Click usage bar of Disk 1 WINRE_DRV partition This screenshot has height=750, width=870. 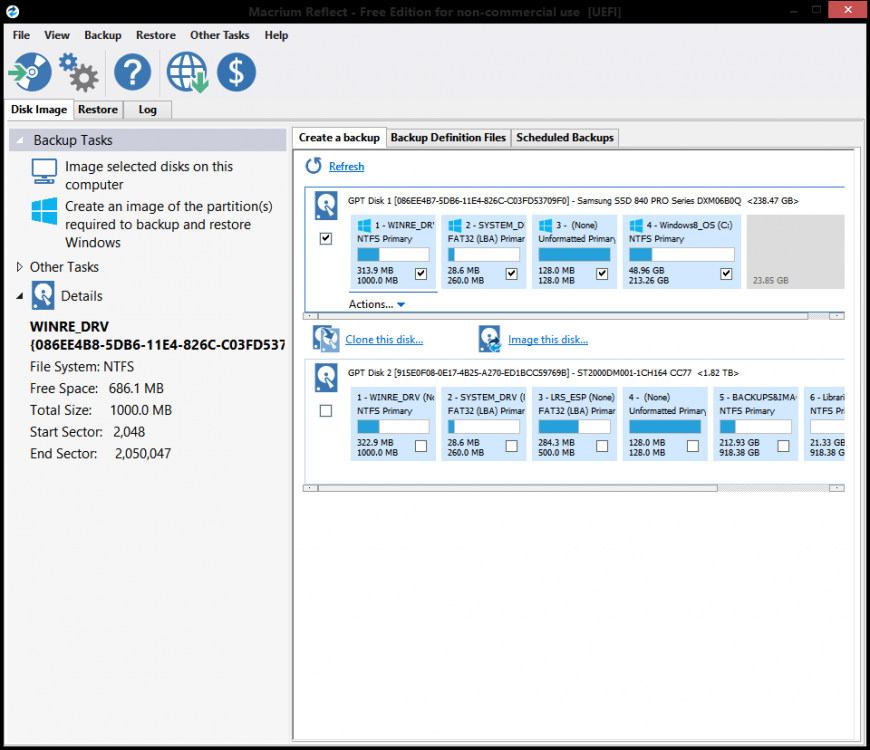tap(393, 255)
